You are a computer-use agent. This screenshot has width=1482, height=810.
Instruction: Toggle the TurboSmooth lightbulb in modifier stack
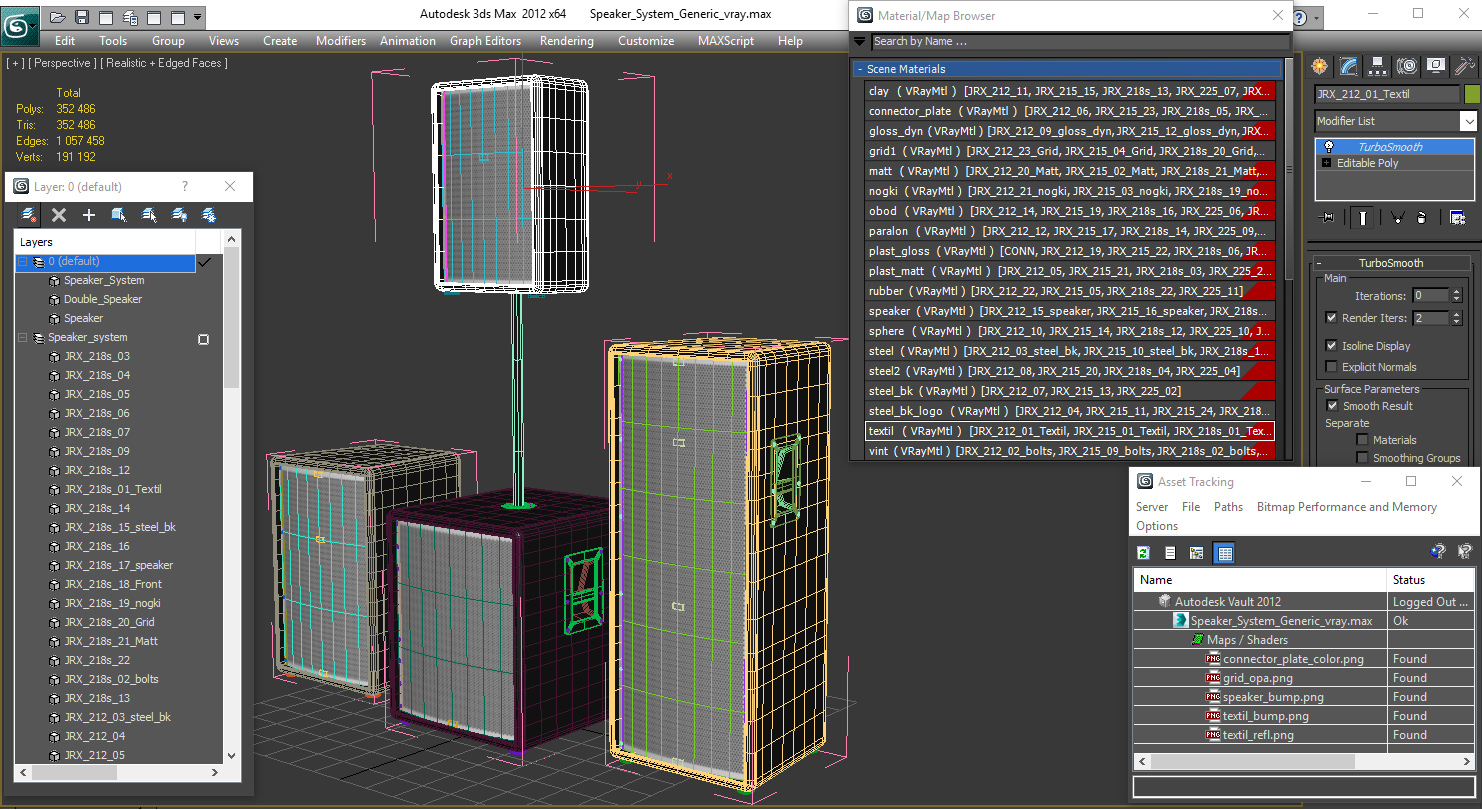click(x=1329, y=147)
